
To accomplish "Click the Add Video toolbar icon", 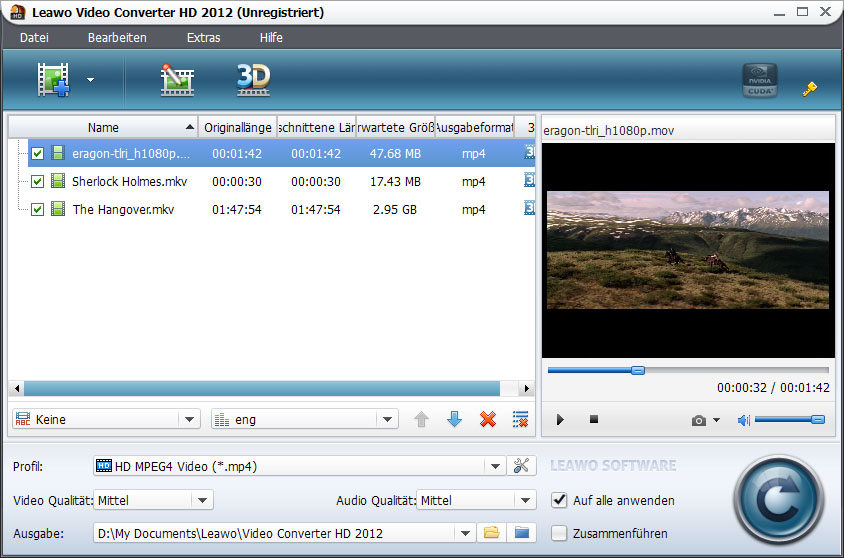I will pyautogui.click(x=53, y=80).
